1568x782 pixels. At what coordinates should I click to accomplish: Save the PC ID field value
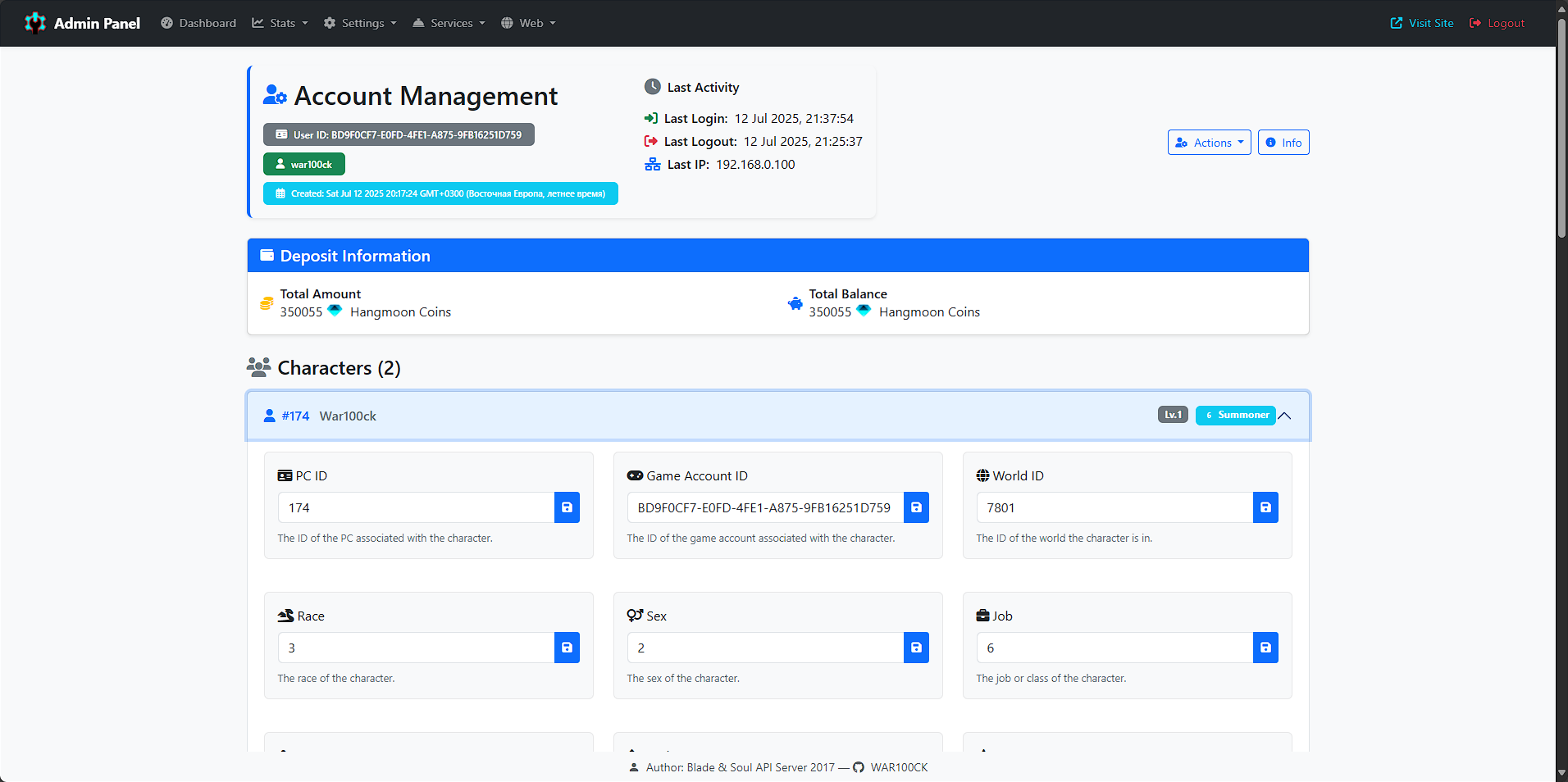click(x=567, y=507)
